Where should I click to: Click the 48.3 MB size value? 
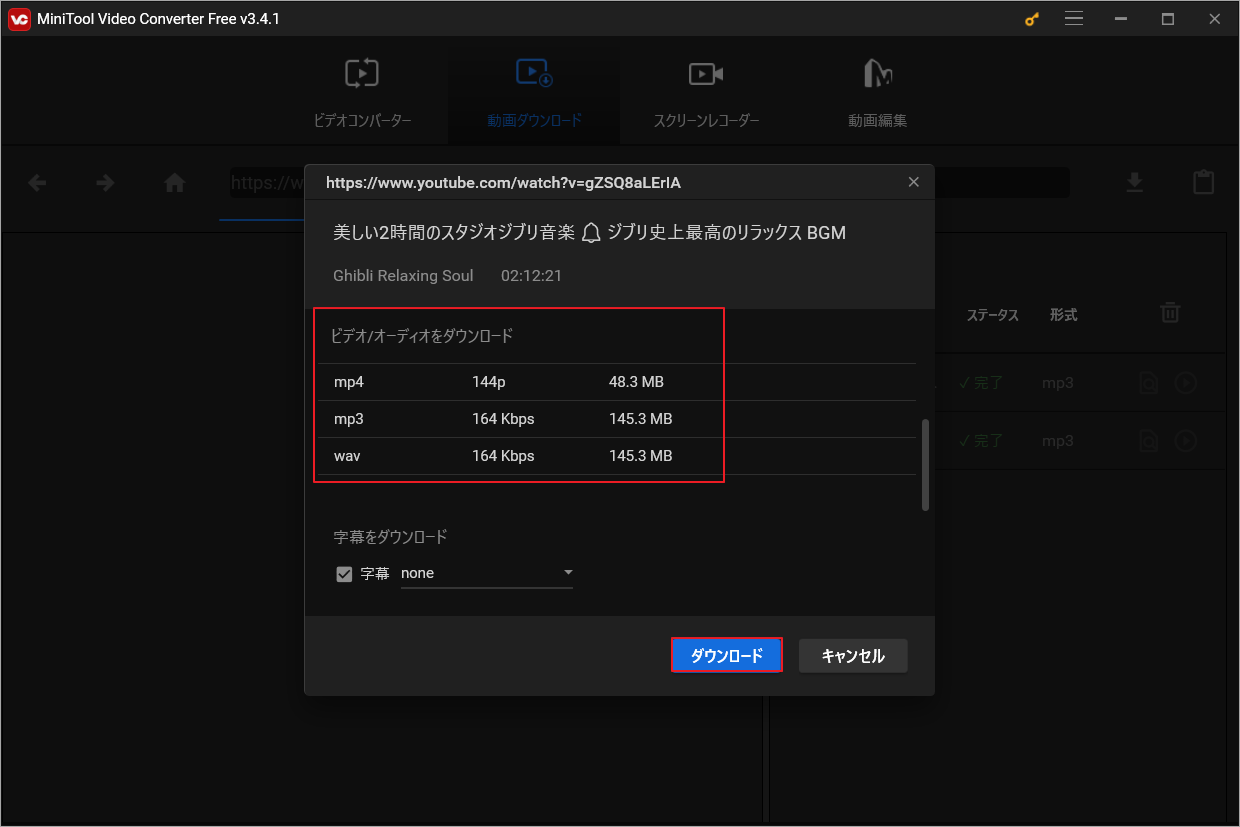(x=636, y=382)
